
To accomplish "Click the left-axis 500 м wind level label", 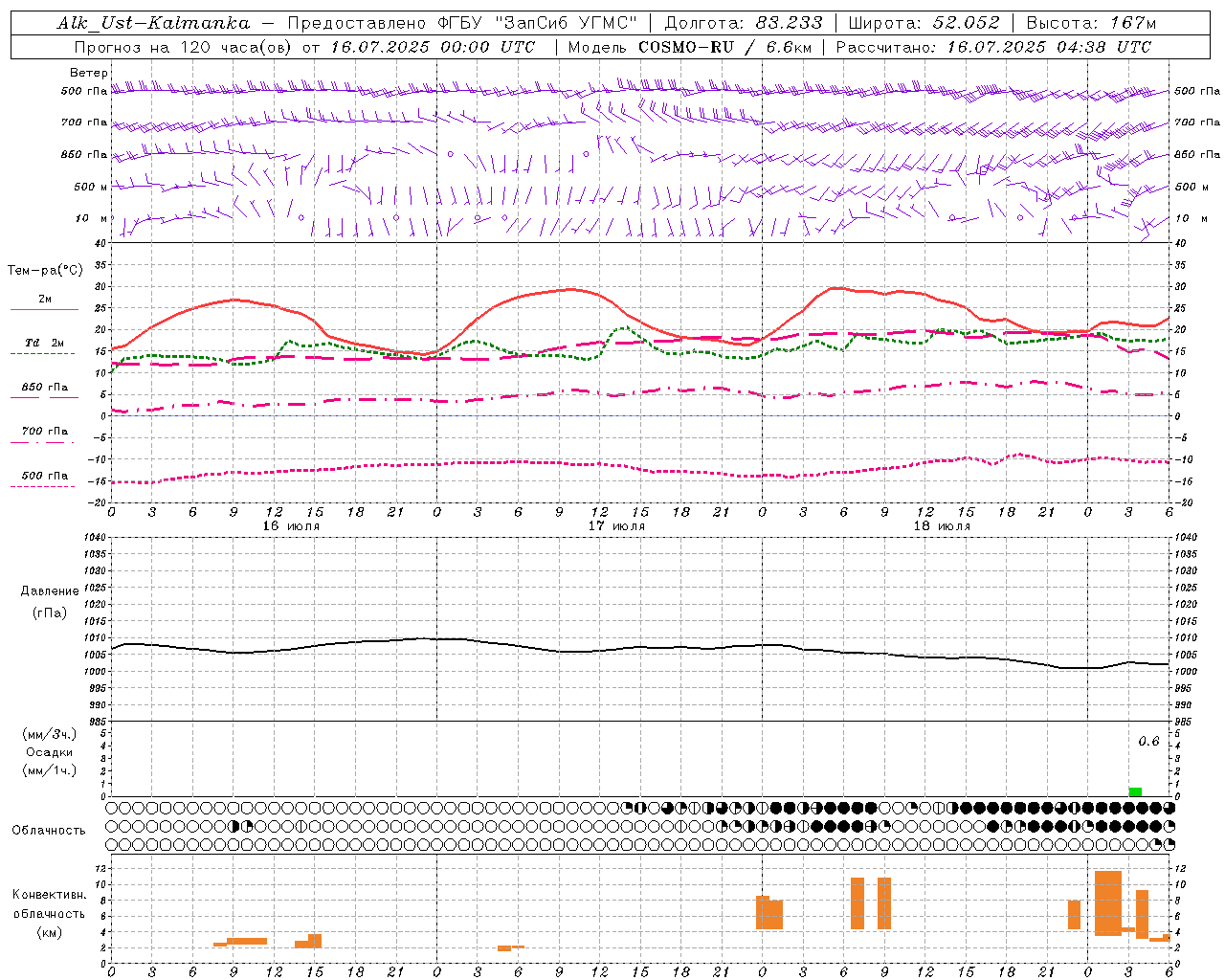I will tap(91, 187).
